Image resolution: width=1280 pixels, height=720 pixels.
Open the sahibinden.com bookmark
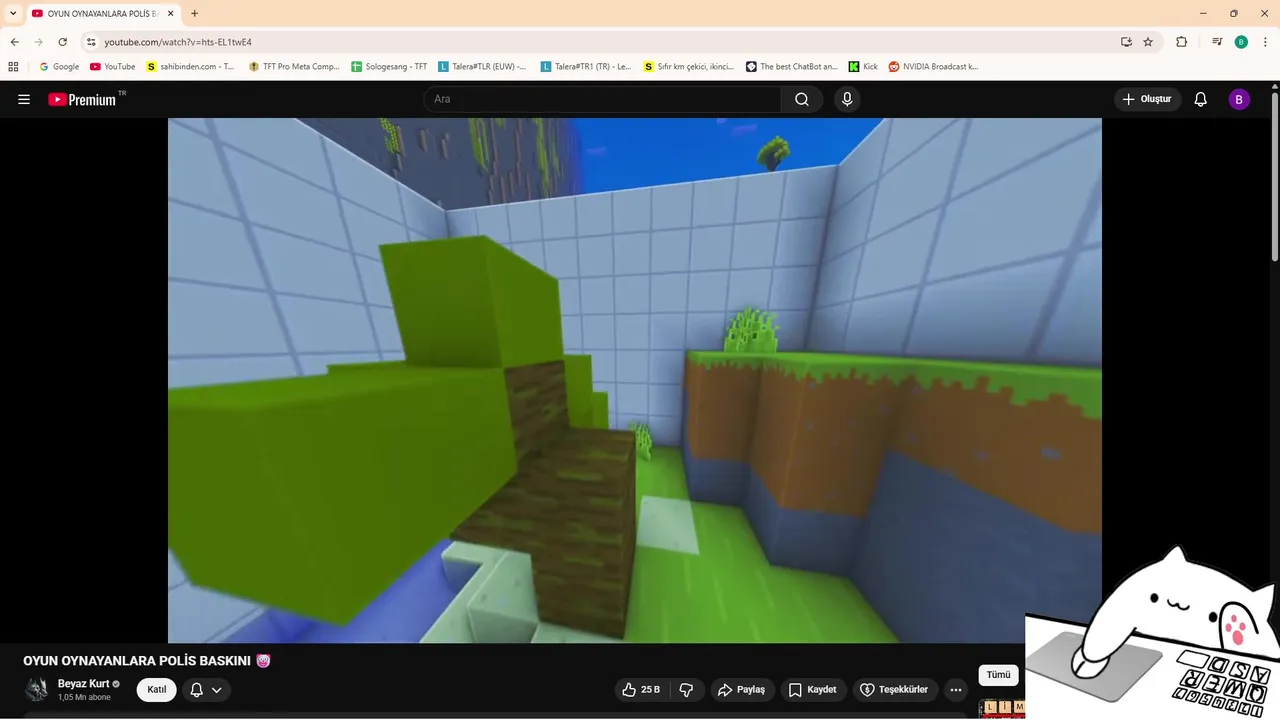click(190, 67)
